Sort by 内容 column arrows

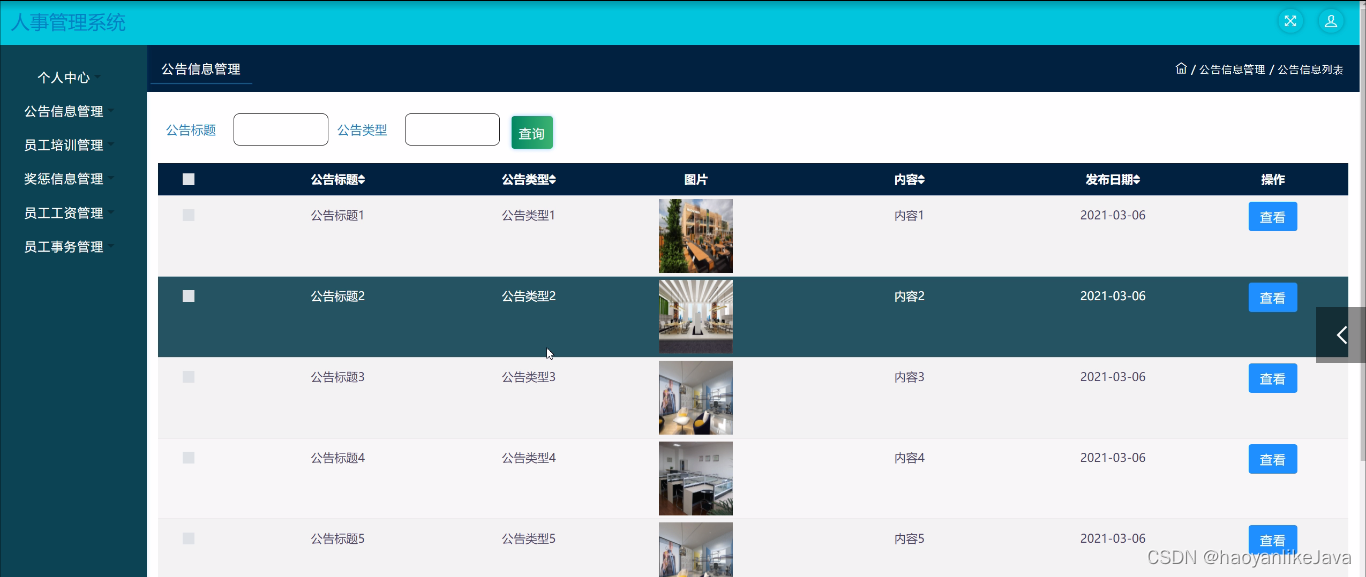tap(921, 180)
